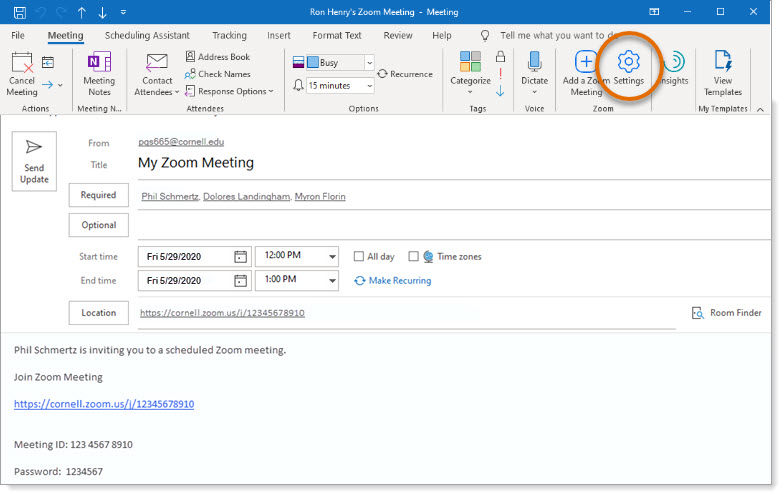Click the From email address pgs665@cornell.edu
784x497 pixels.
point(181,142)
